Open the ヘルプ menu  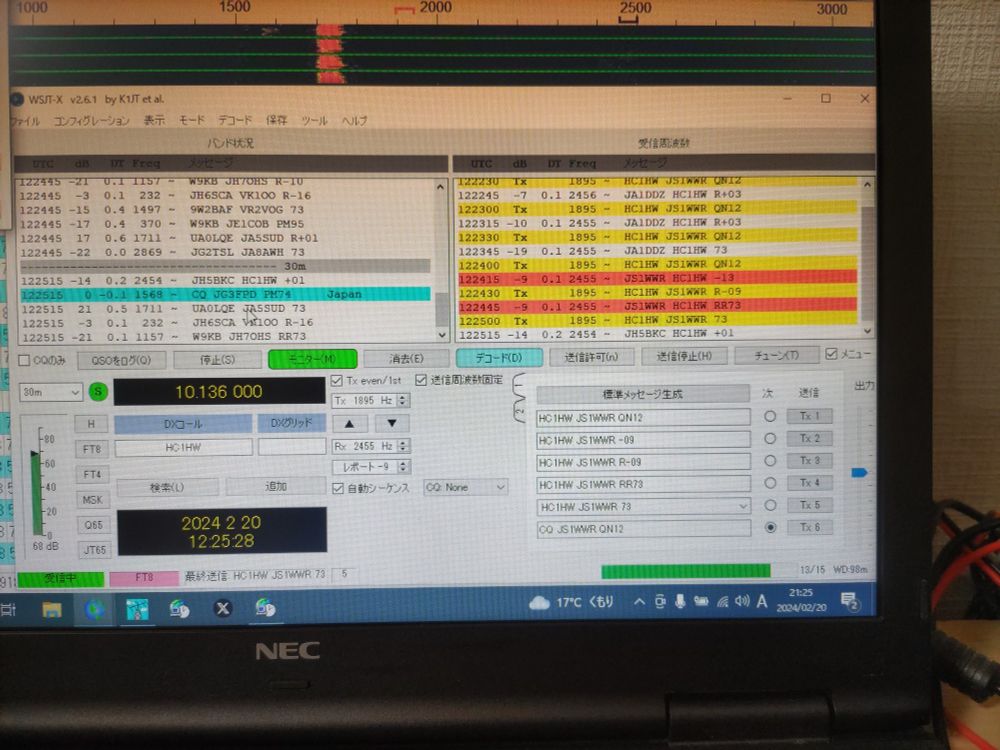355,120
